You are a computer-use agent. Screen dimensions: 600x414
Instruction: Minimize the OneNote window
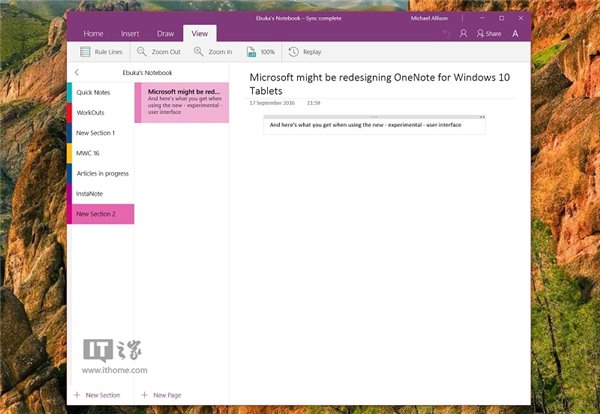pos(482,18)
